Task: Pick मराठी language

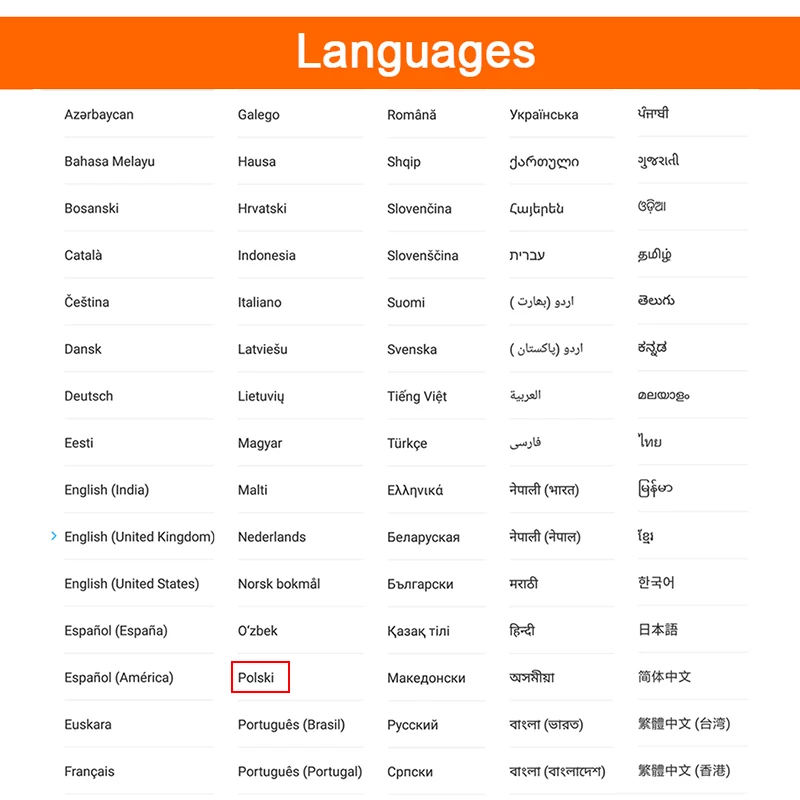Action: point(523,583)
